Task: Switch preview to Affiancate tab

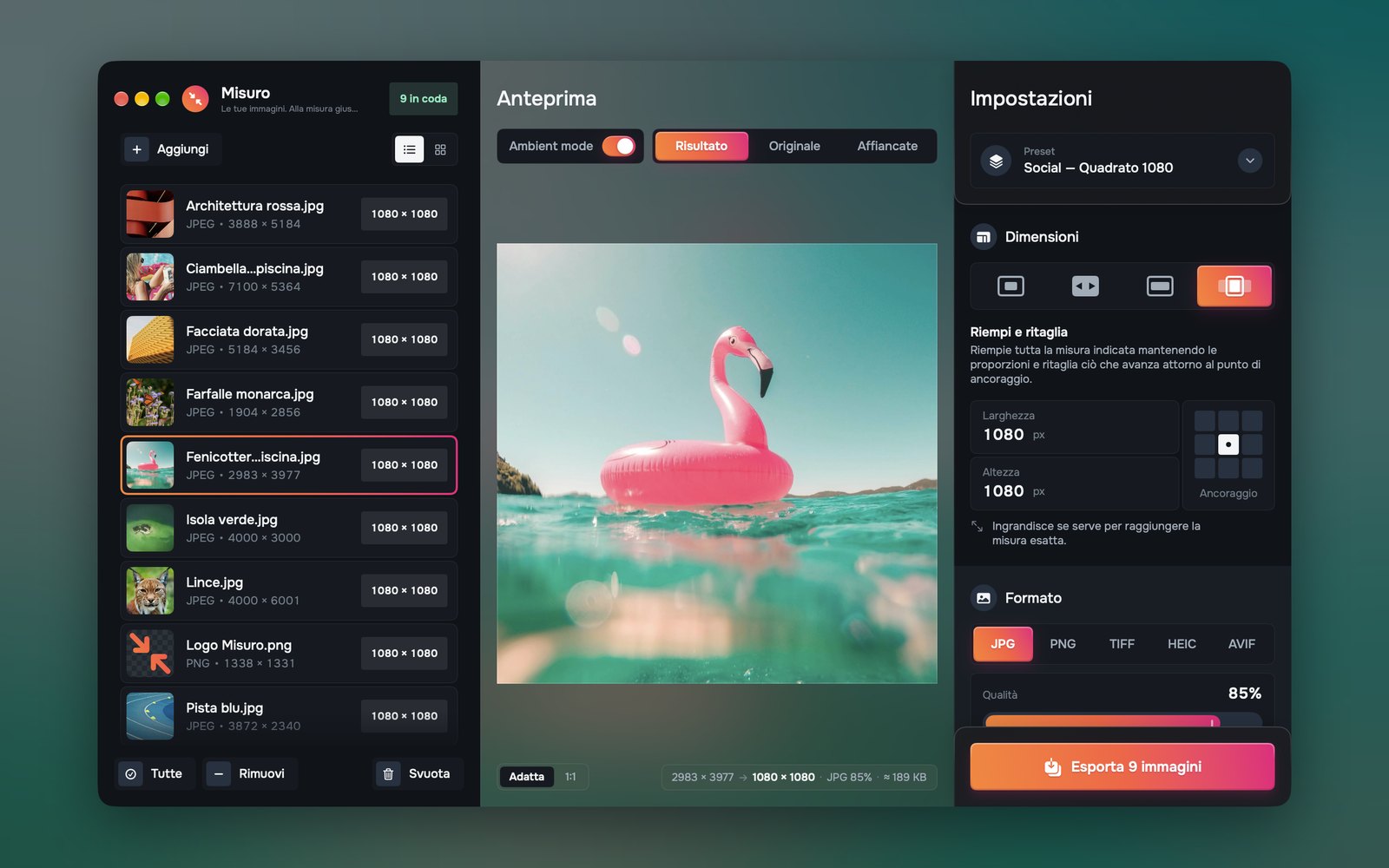Action: tap(887, 146)
